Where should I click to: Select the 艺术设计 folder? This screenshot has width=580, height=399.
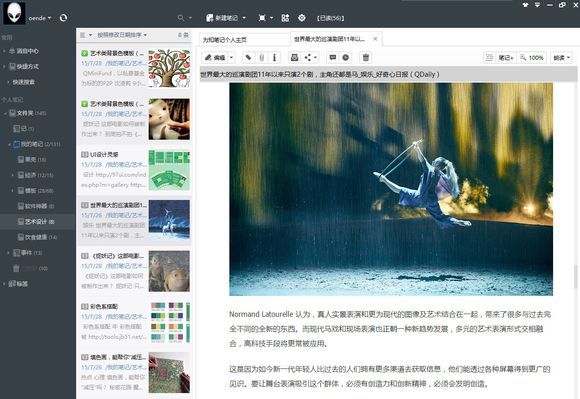[x=38, y=222]
